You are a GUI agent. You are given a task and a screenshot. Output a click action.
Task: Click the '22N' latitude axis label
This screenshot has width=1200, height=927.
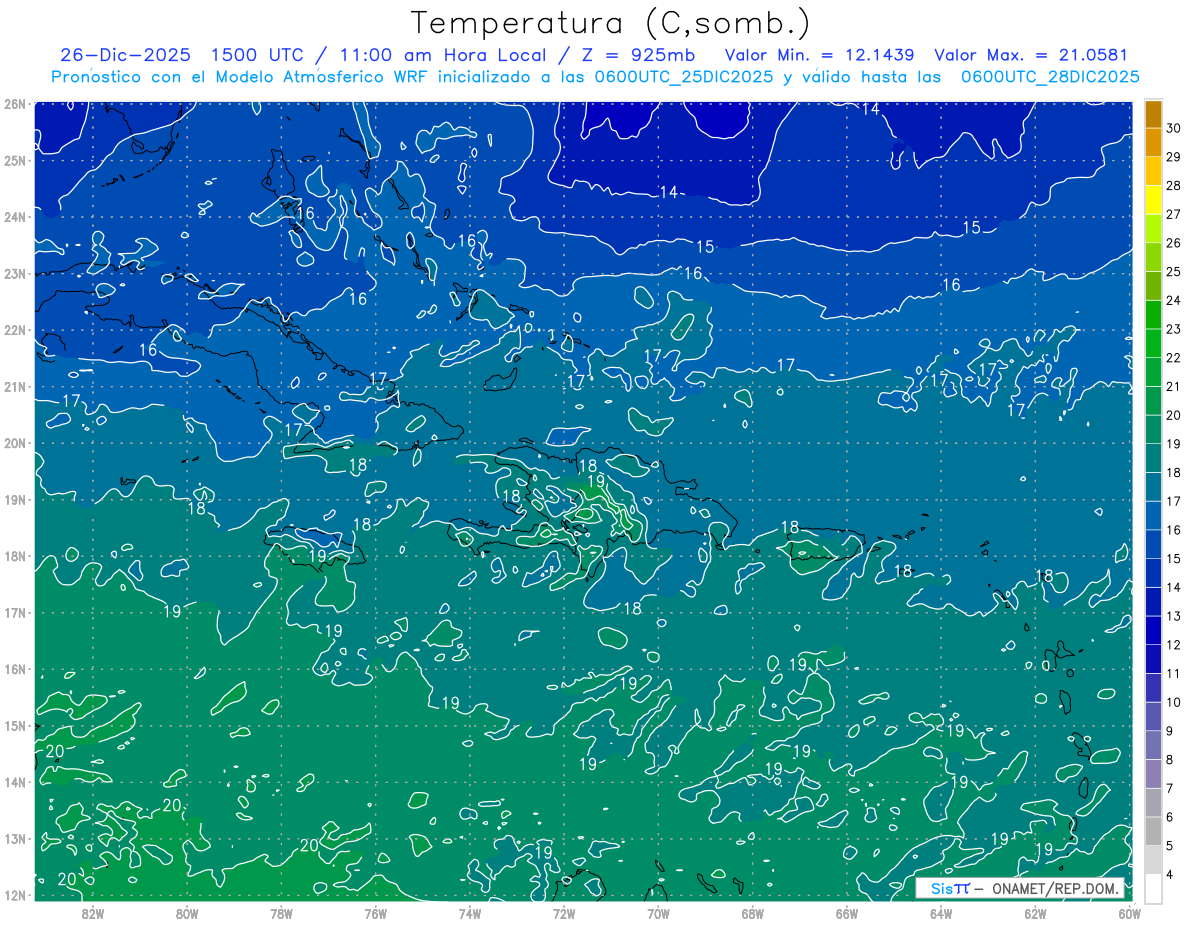pyautogui.click(x=14, y=330)
